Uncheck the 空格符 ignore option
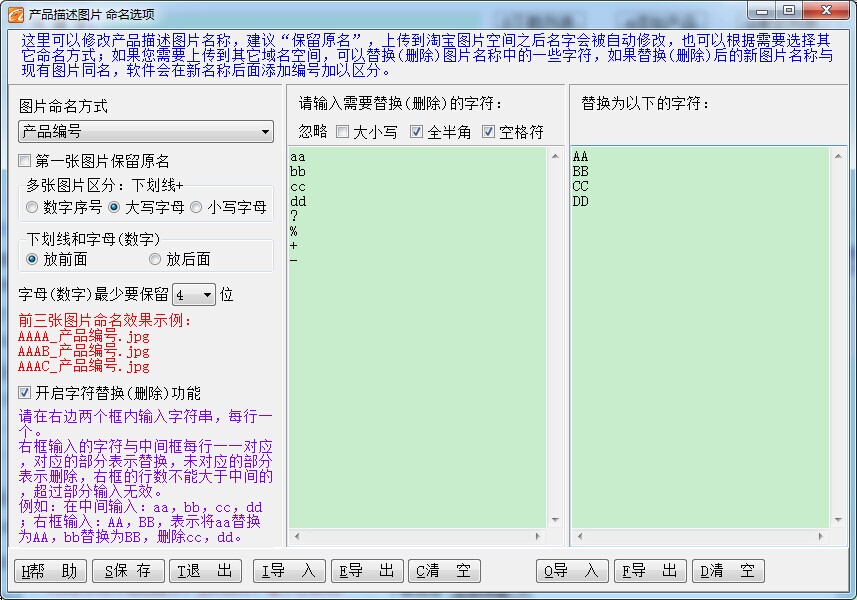 489,131
